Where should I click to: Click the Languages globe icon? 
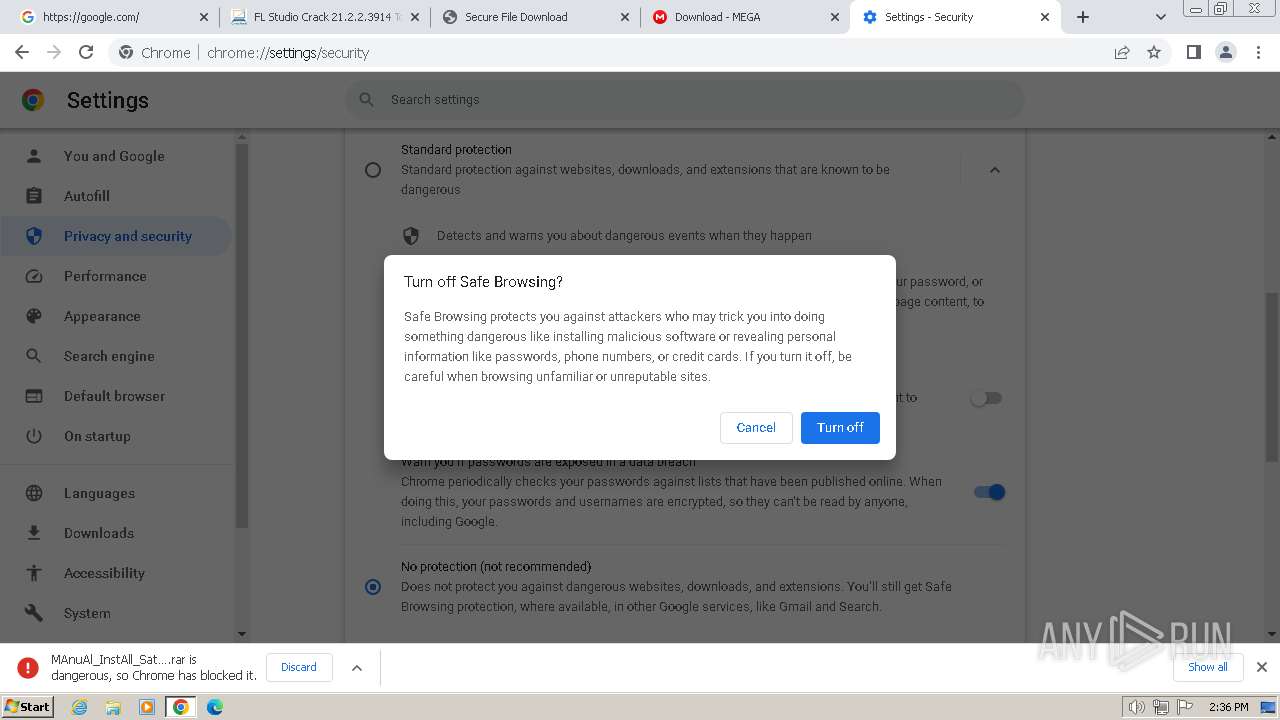34,493
